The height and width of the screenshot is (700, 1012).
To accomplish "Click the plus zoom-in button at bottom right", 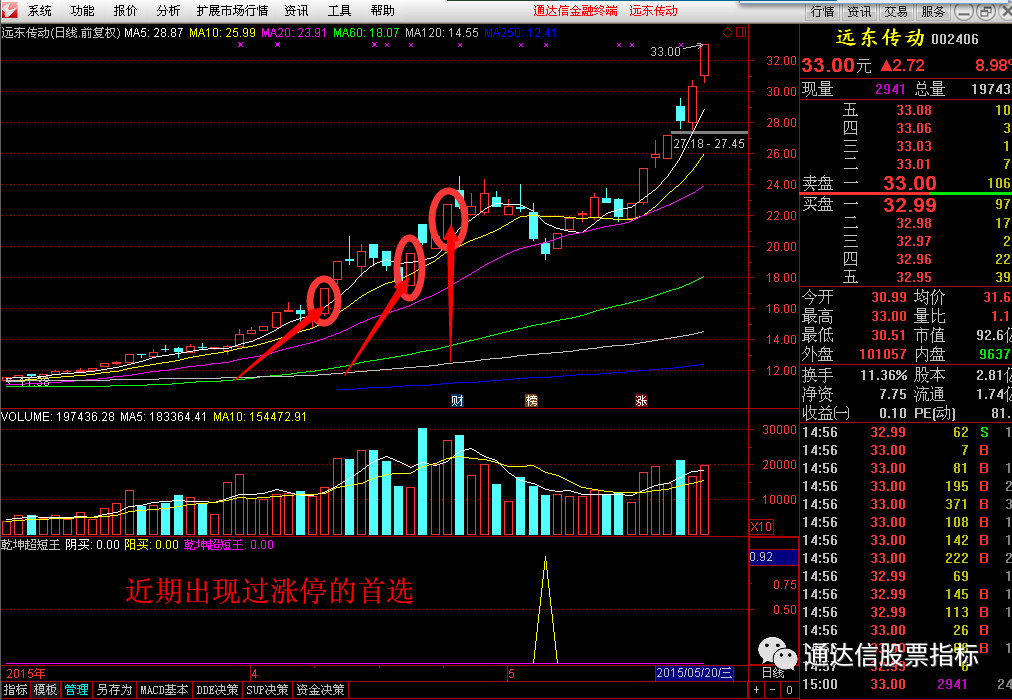I will coord(757,690).
